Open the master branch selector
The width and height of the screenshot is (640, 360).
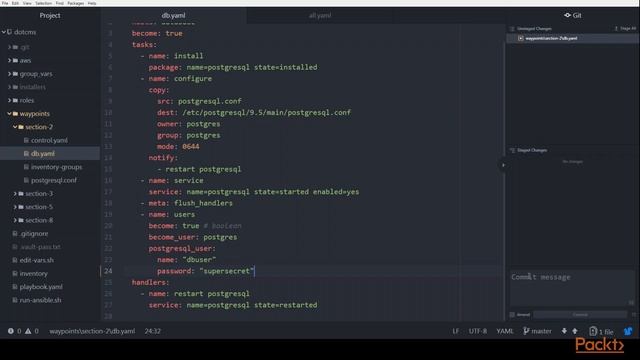tap(537, 331)
